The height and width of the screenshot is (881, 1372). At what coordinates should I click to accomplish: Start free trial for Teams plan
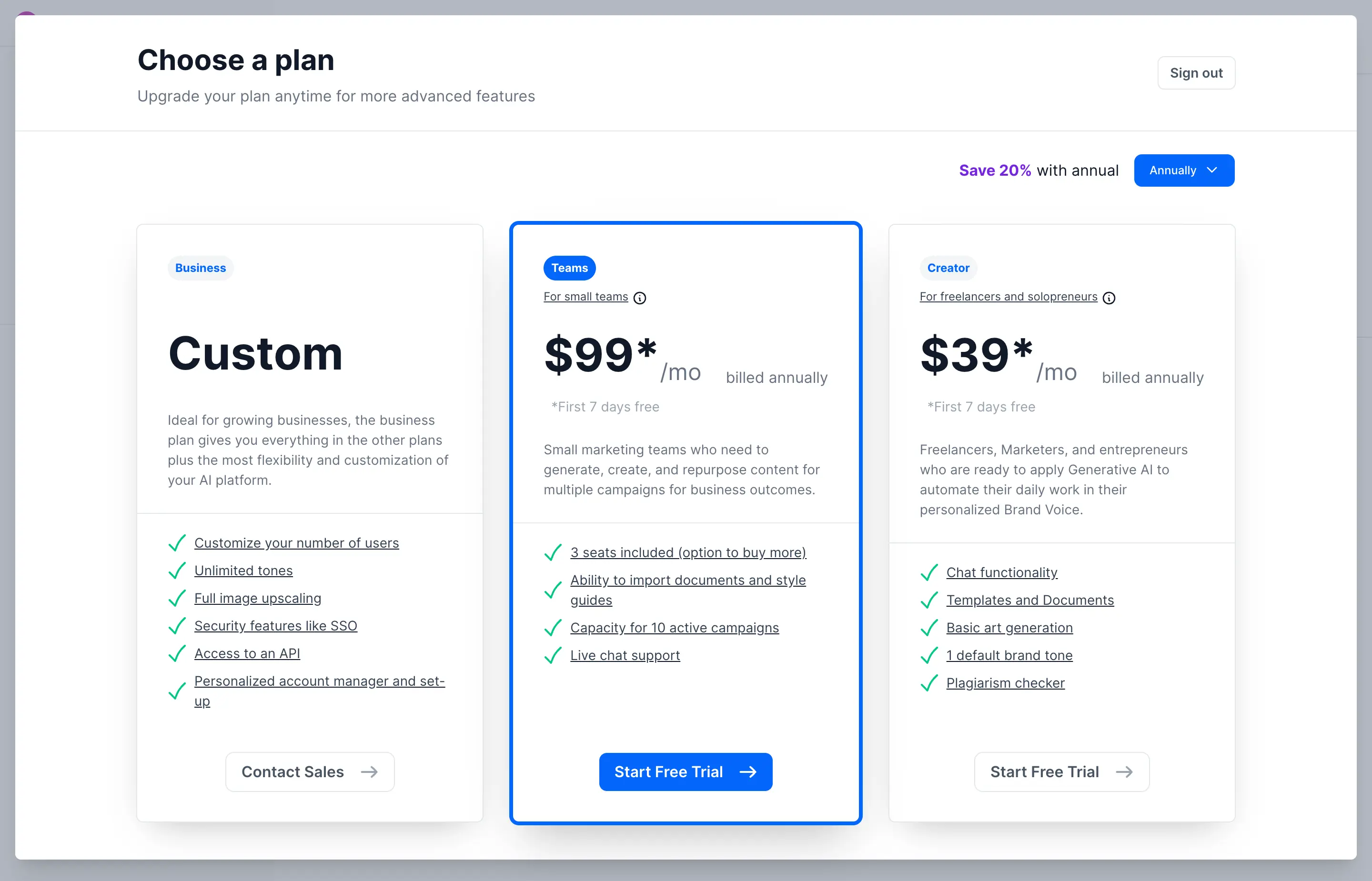pyautogui.click(x=685, y=772)
